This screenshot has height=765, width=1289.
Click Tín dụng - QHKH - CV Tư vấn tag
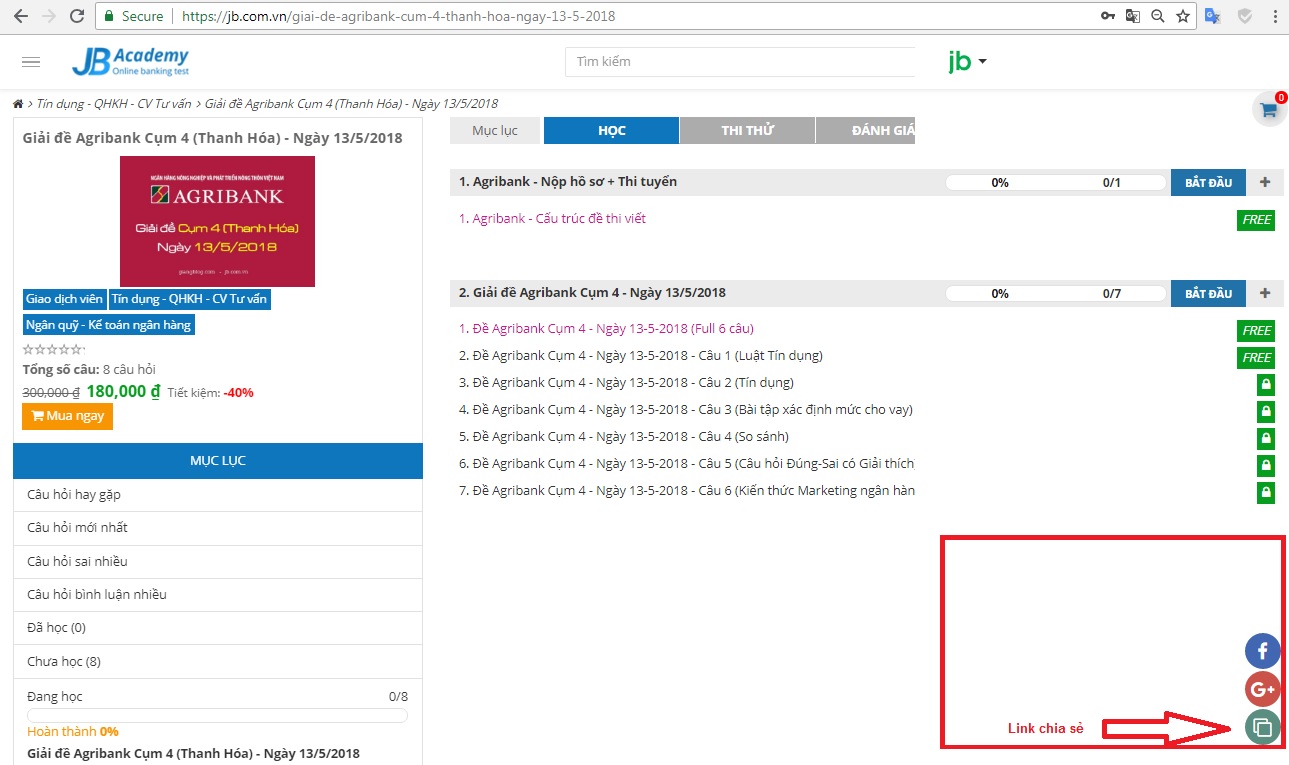189,299
